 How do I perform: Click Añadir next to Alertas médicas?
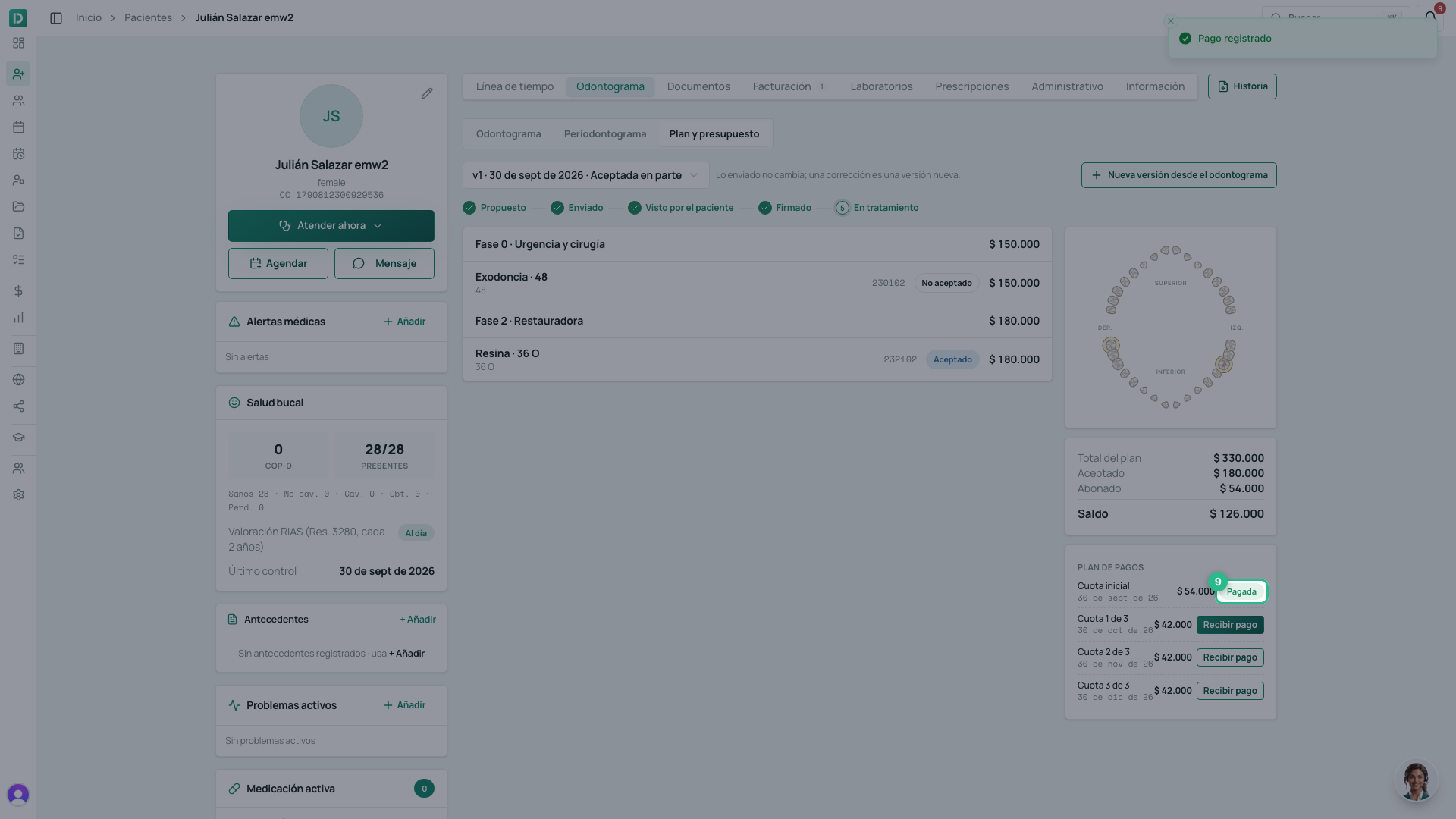point(405,322)
